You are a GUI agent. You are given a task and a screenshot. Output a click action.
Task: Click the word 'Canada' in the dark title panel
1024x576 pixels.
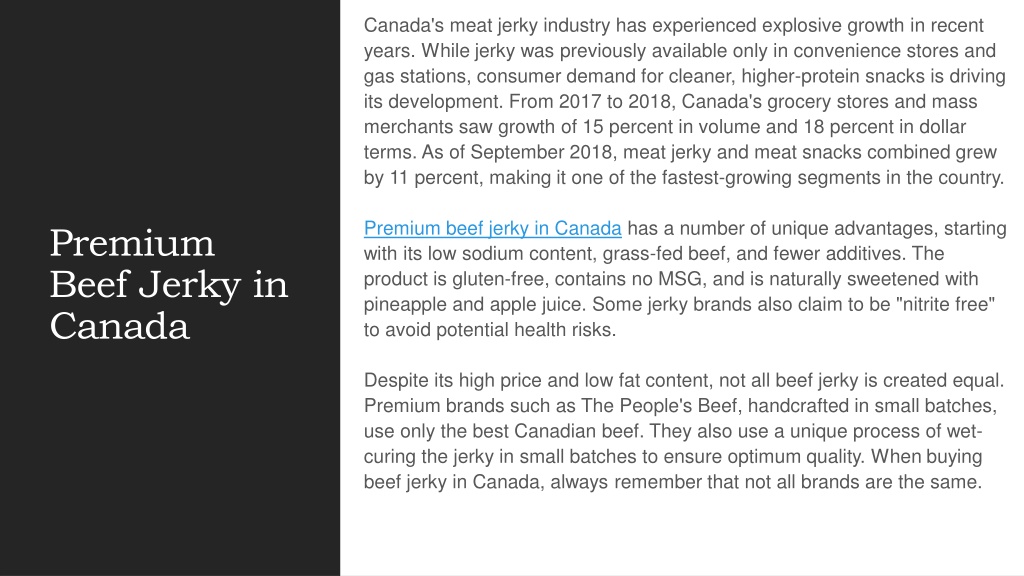pos(120,326)
